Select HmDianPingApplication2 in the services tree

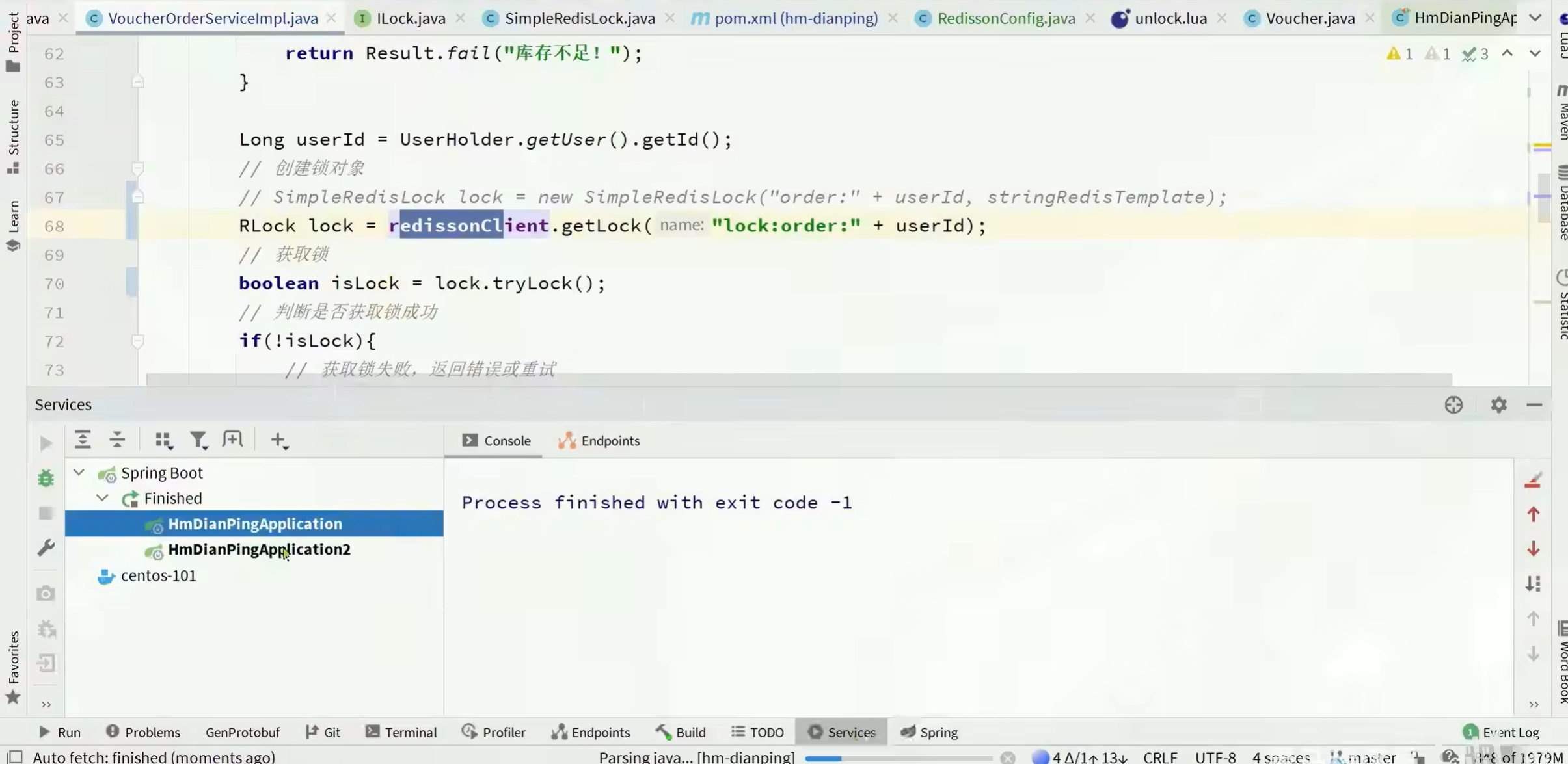pos(259,549)
